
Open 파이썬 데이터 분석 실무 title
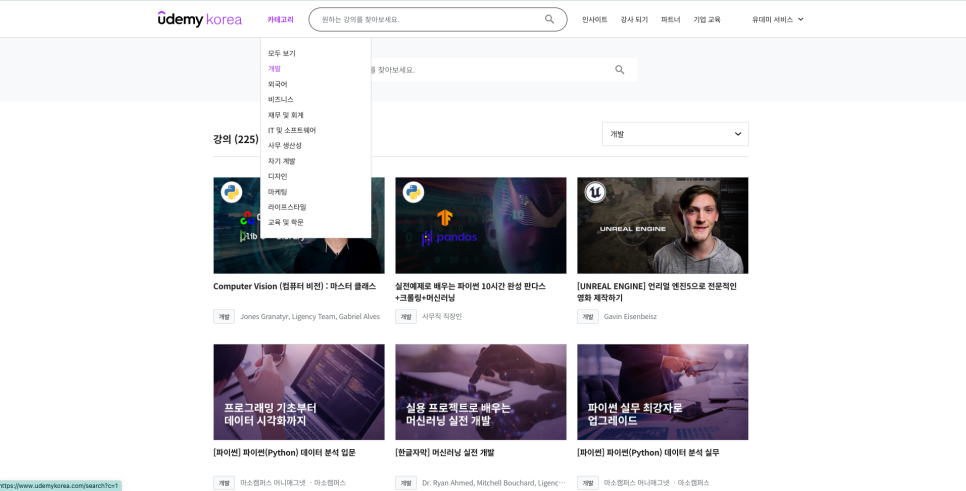click(648, 453)
